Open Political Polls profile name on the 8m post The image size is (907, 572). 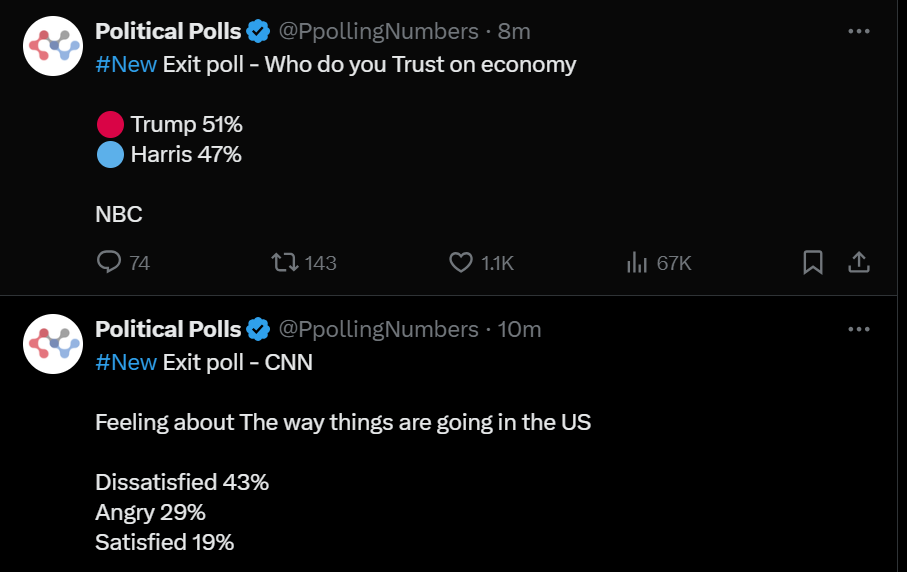coord(168,32)
